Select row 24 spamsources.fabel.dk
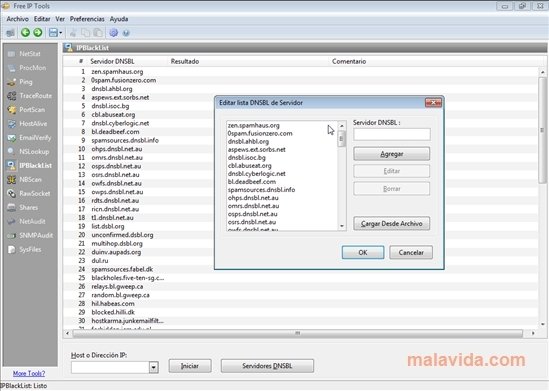The width and height of the screenshot is (549, 391). tap(122, 269)
